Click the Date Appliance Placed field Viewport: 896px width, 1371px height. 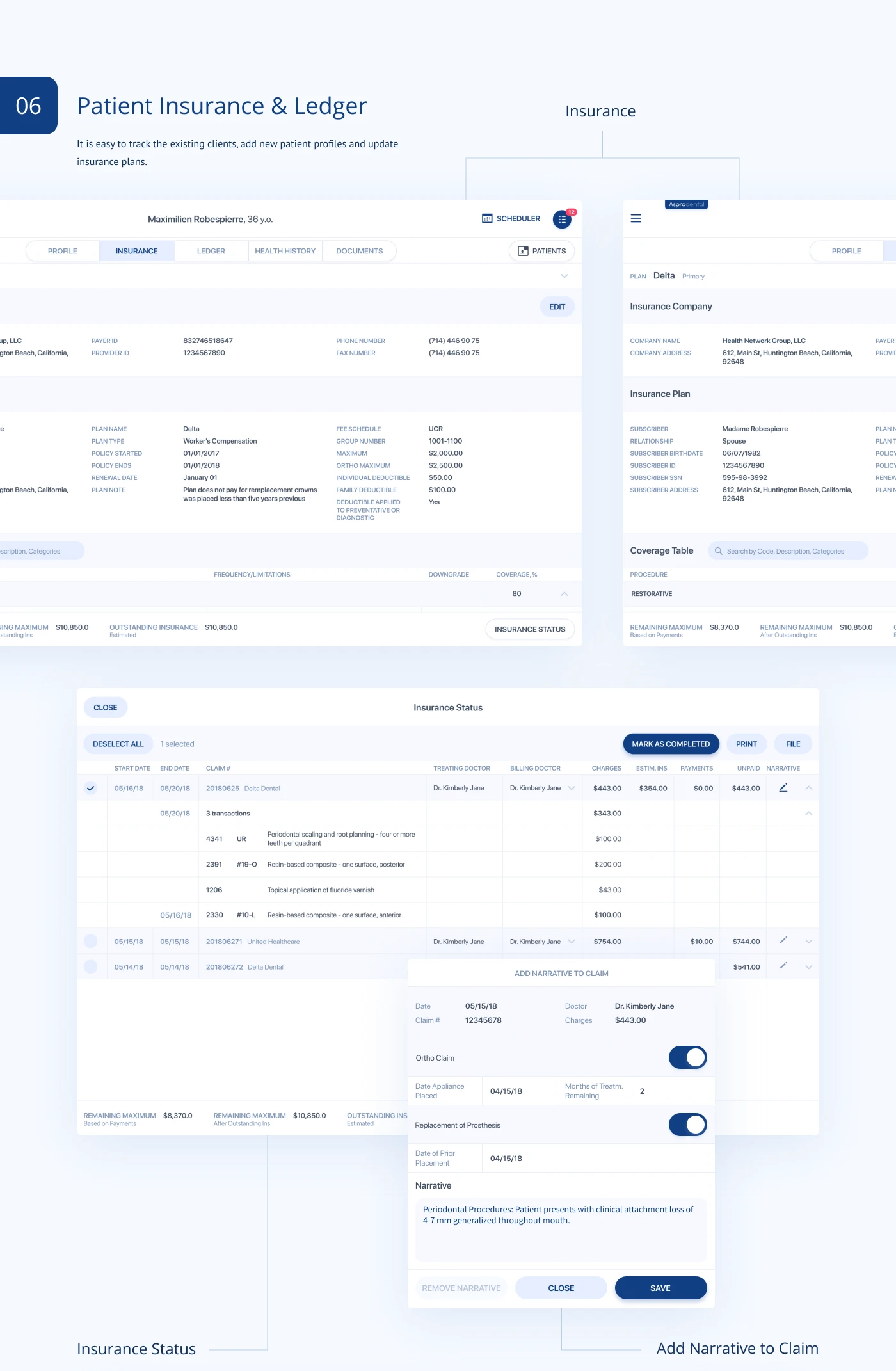tap(519, 1091)
